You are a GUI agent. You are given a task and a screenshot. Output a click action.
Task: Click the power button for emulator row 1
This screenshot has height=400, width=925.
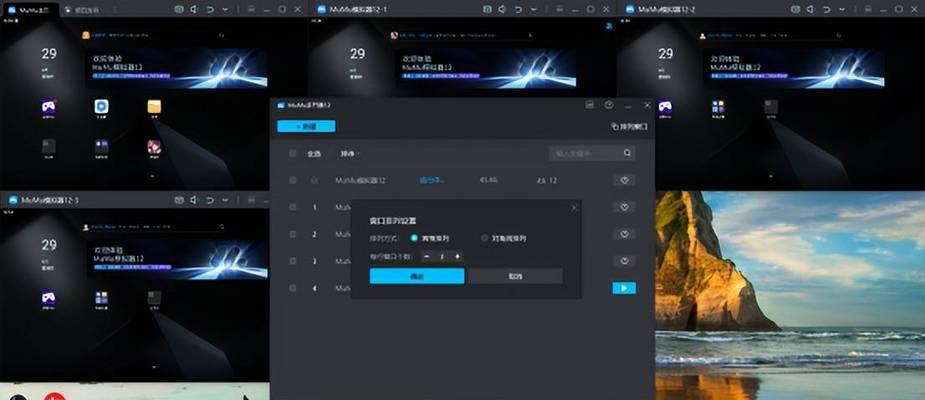click(624, 207)
